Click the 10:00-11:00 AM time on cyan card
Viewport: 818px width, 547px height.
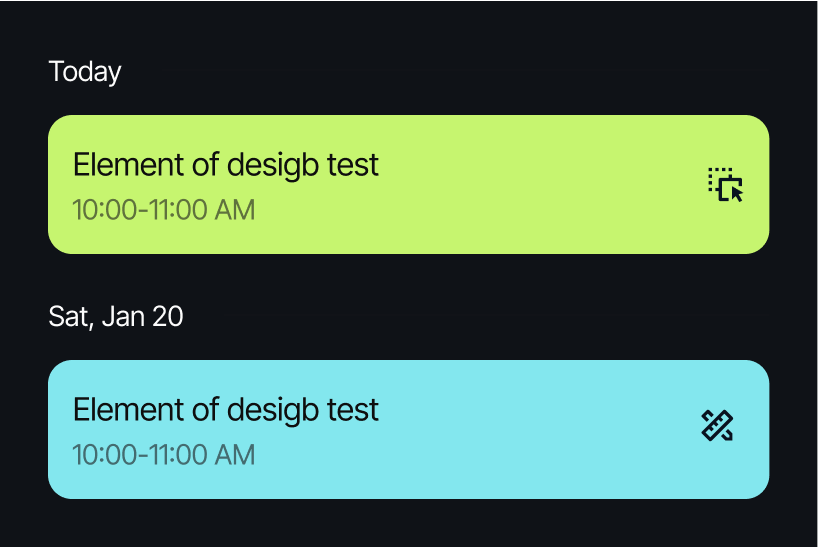(x=164, y=455)
